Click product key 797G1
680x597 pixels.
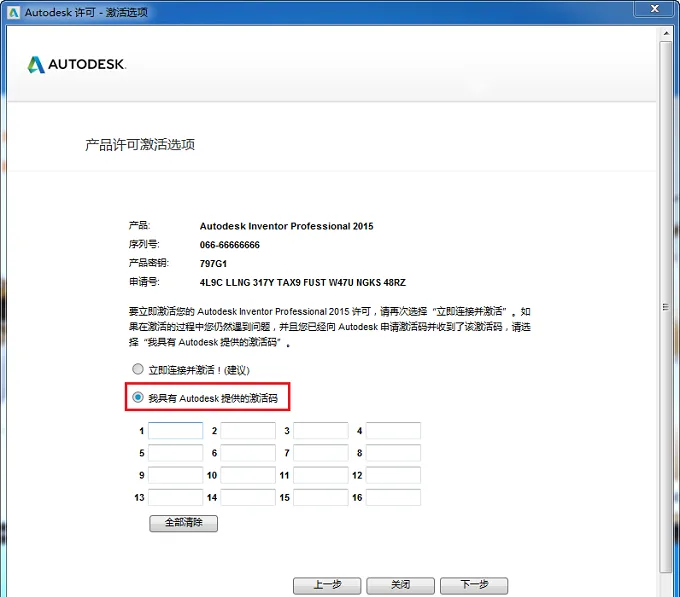tap(213, 264)
